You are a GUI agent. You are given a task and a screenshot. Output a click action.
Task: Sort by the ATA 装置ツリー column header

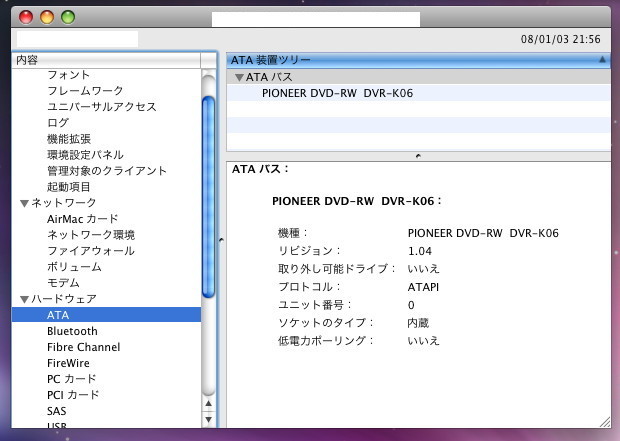[419, 60]
